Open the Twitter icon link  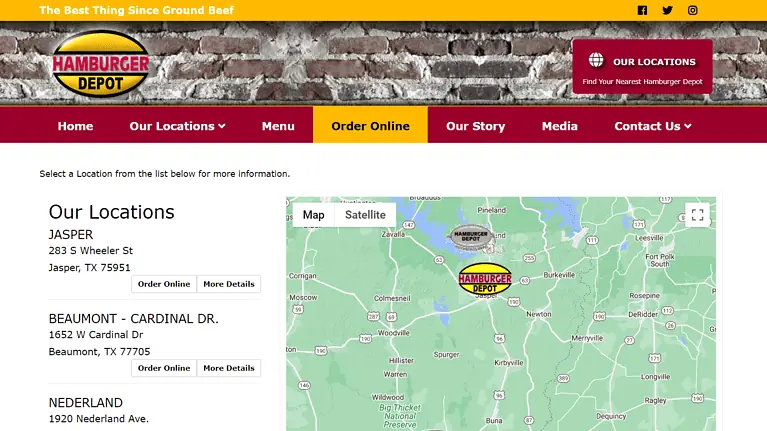tap(667, 10)
